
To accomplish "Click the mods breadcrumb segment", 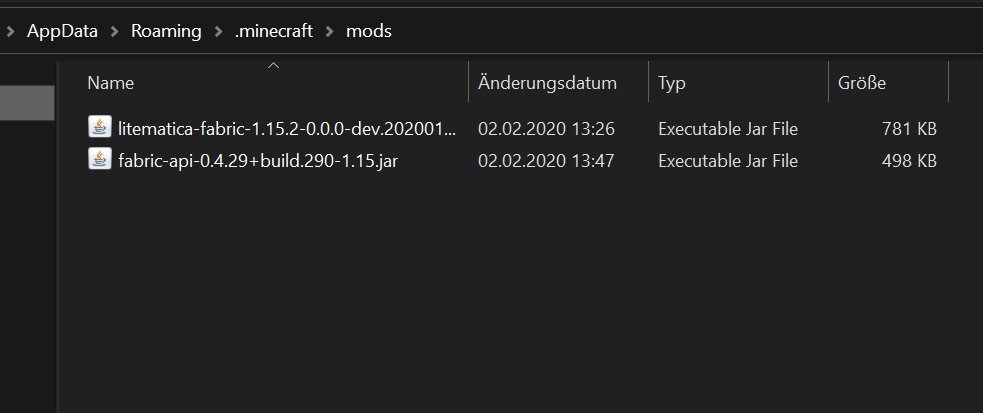I will coord(369,31).
